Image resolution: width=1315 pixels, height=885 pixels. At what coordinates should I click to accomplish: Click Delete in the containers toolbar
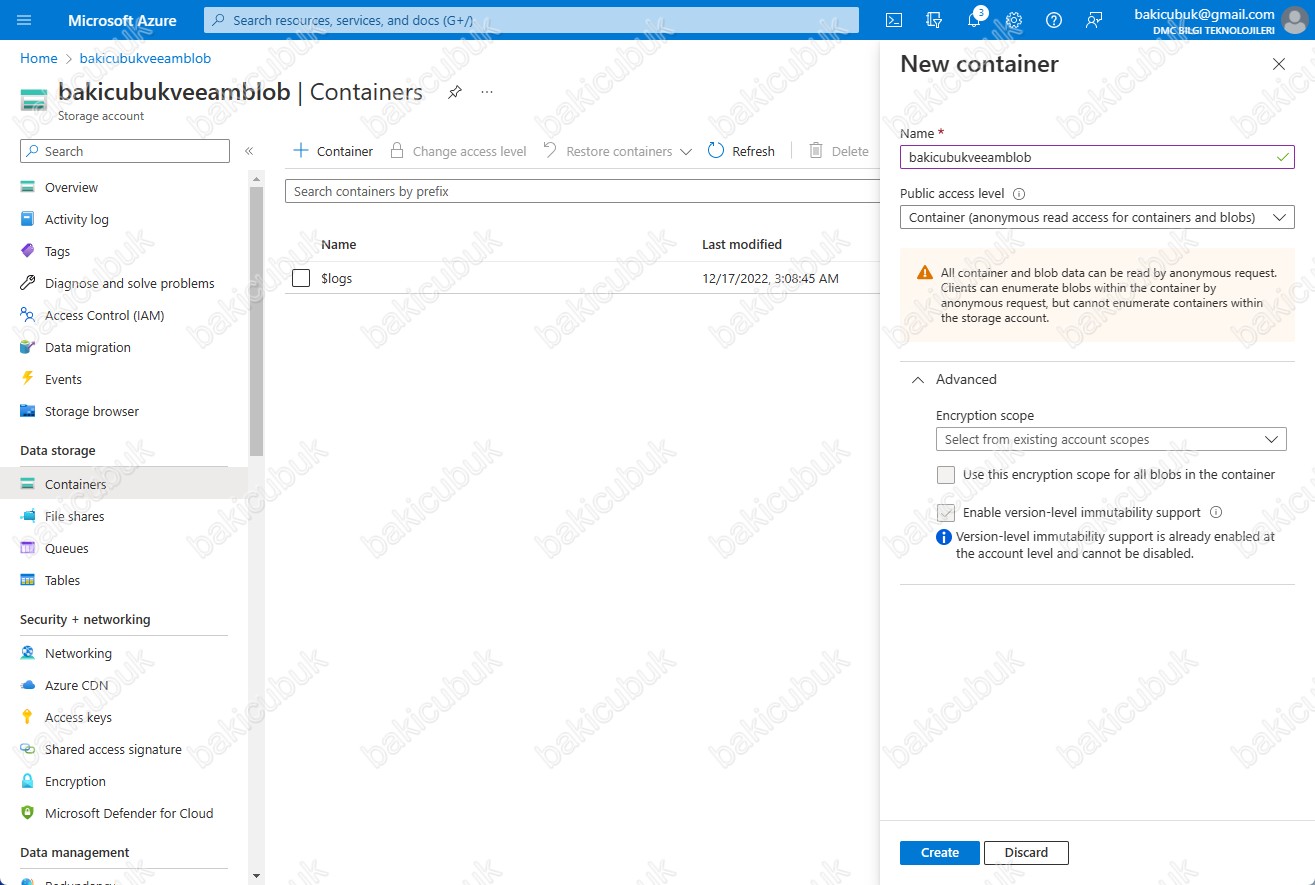point(838,151)
